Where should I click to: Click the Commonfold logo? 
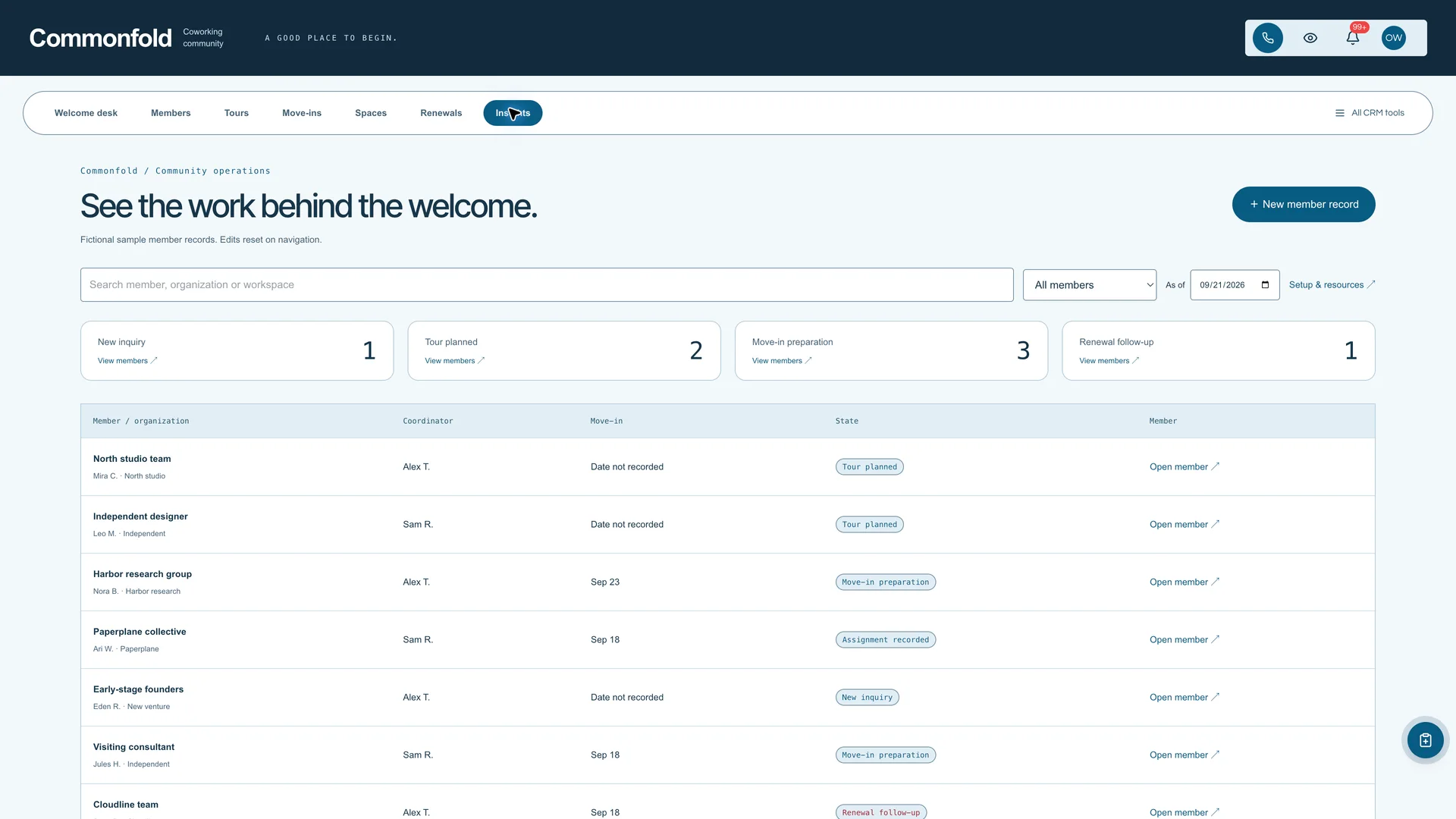tap(100, 38)
